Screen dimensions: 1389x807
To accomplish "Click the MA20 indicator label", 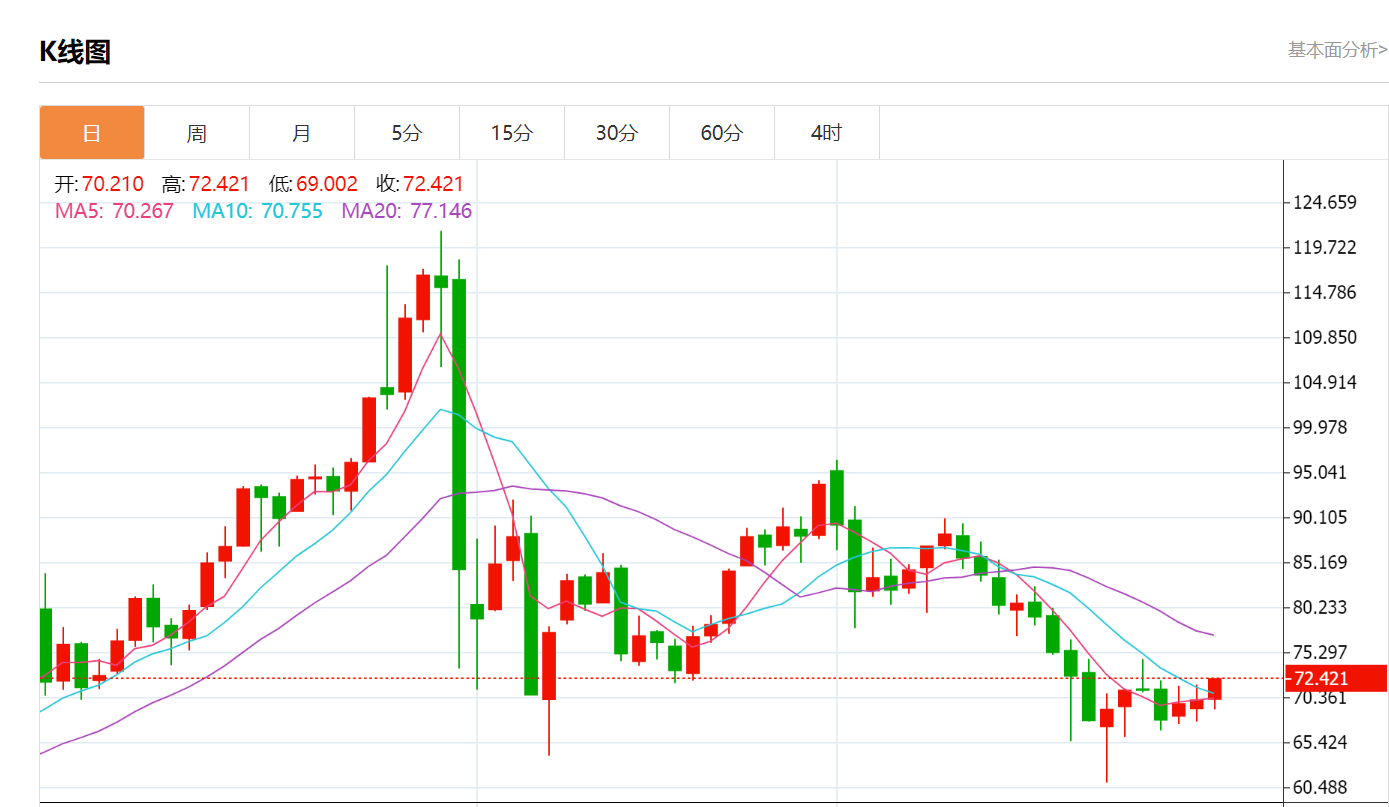I will coord(406,211).
